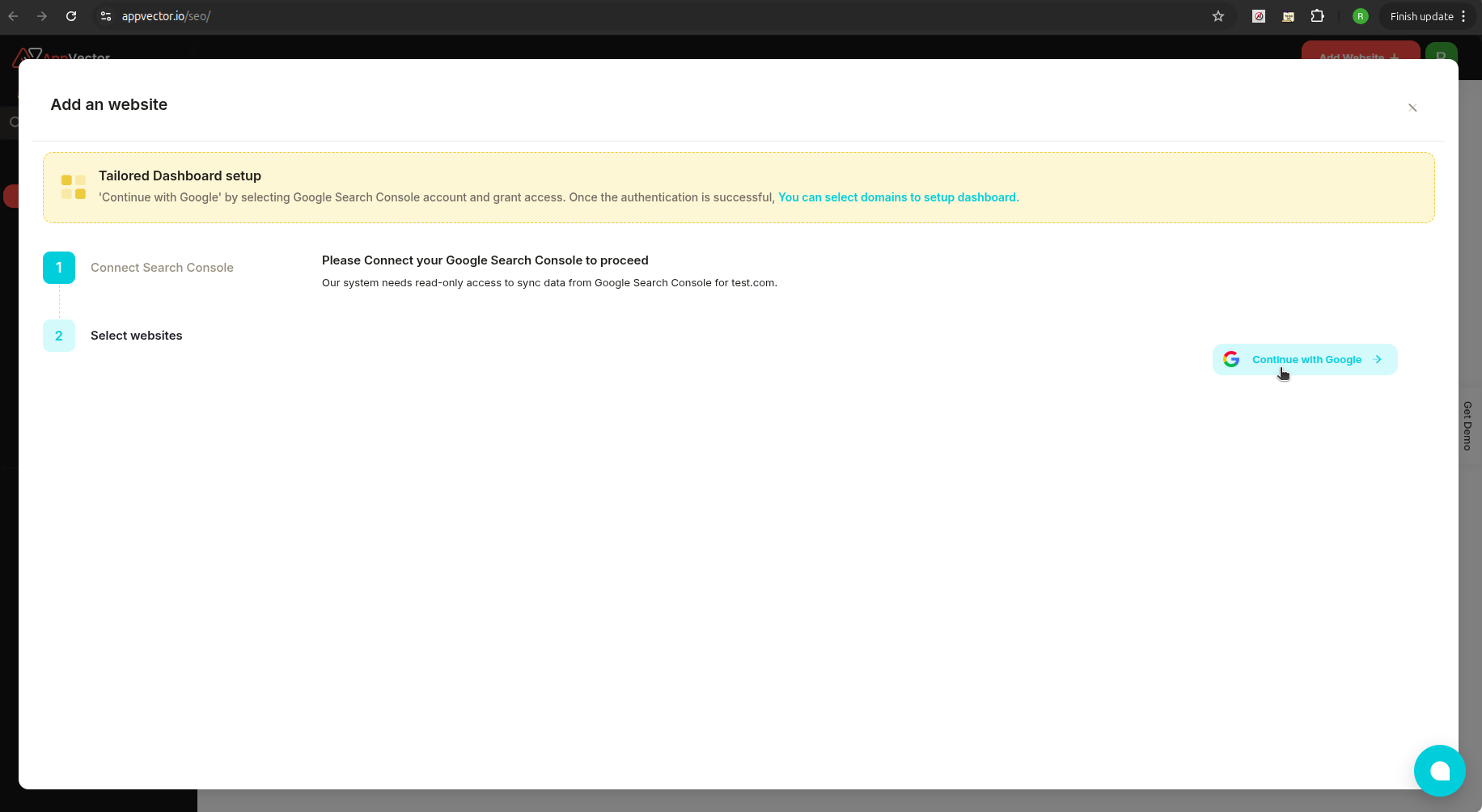Bookmark the page using the star icon
The image size is (1482, 812).
click(x=1218, y=16)
